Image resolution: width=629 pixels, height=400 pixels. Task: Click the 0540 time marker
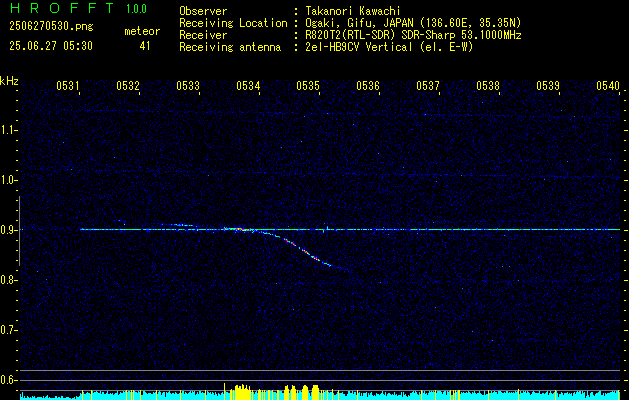point(608,86)
